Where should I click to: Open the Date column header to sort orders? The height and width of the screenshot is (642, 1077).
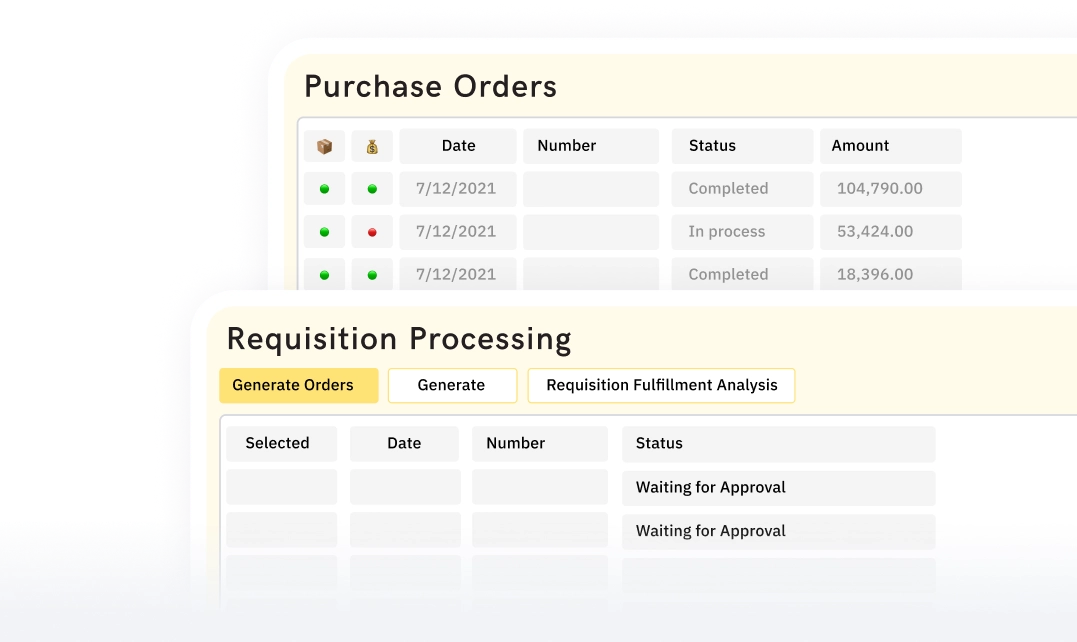point(457,145)
